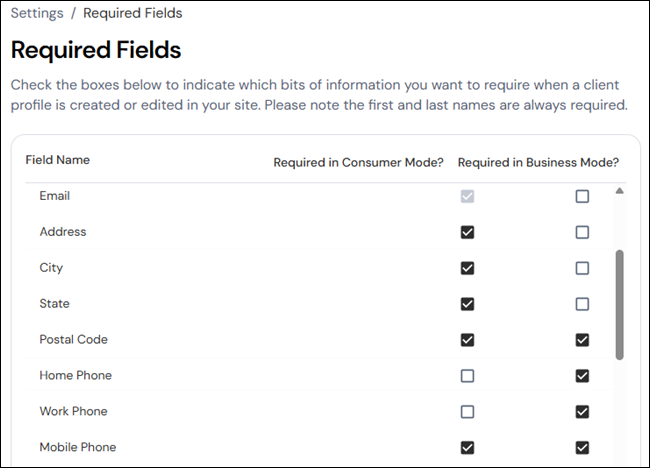This screenshot has height=468, width=650.
Task: Uncheck State required in Consumer Mode
Action: click(x=467, y=304)
